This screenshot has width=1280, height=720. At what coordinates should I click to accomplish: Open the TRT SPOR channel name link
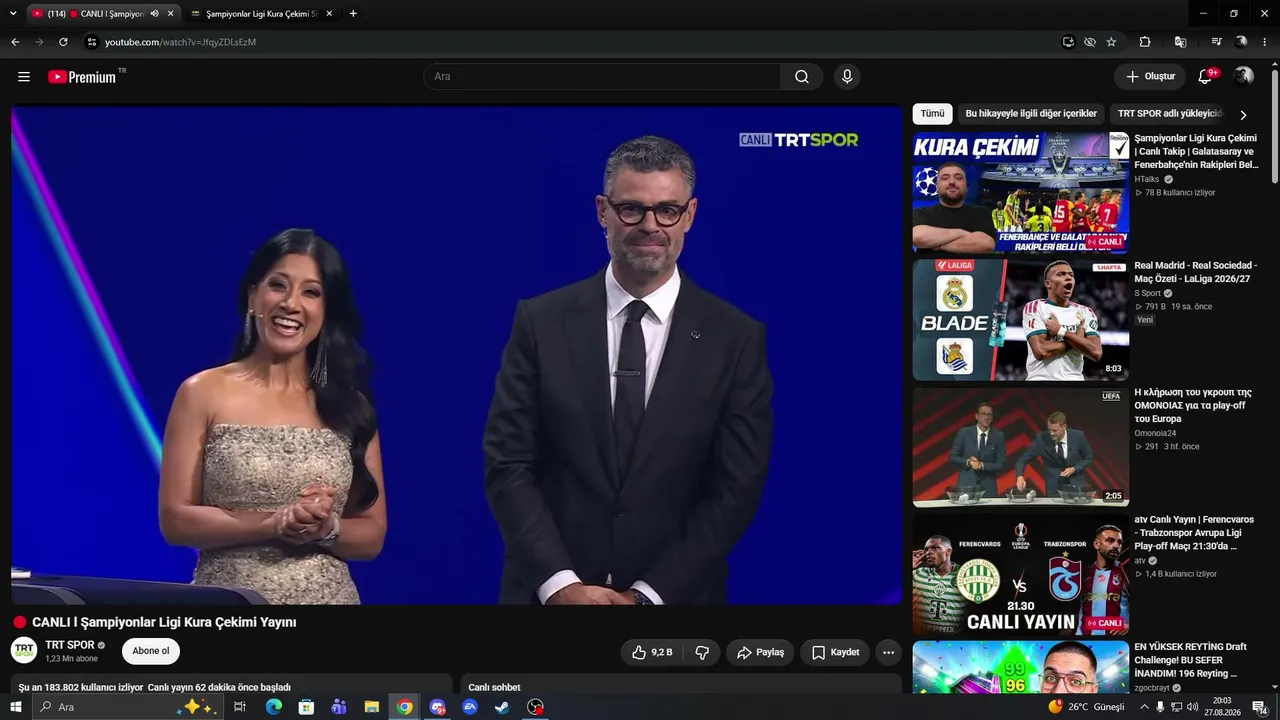coord(70,645)
